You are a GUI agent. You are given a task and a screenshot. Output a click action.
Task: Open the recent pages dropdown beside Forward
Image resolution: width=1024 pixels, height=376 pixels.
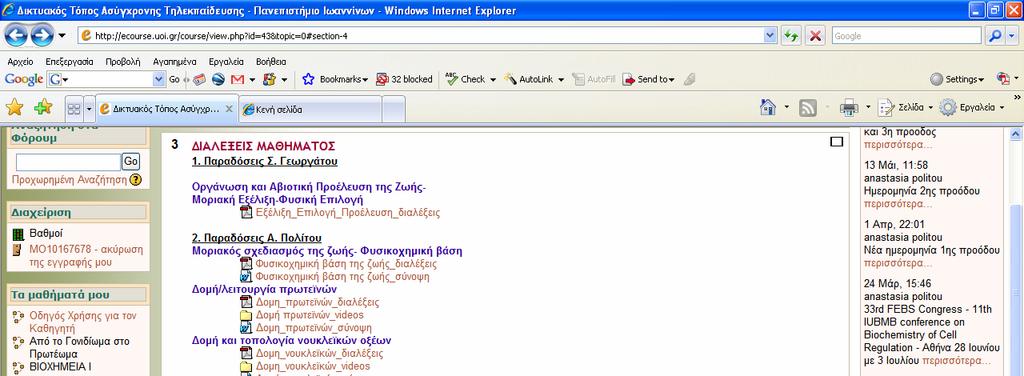[x=63, y=35]
